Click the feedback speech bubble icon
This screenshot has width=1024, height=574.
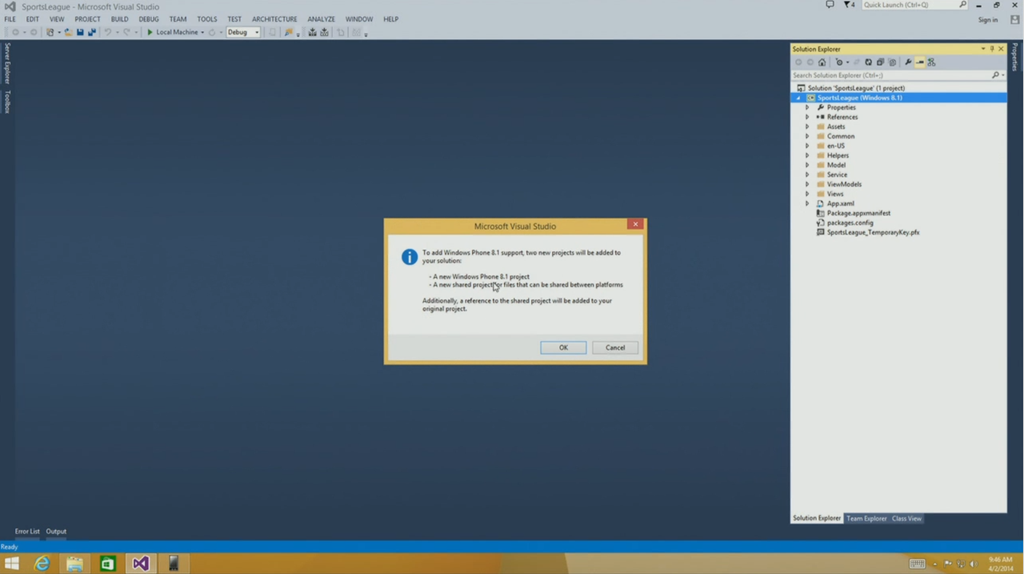click(x=829, y=5)
